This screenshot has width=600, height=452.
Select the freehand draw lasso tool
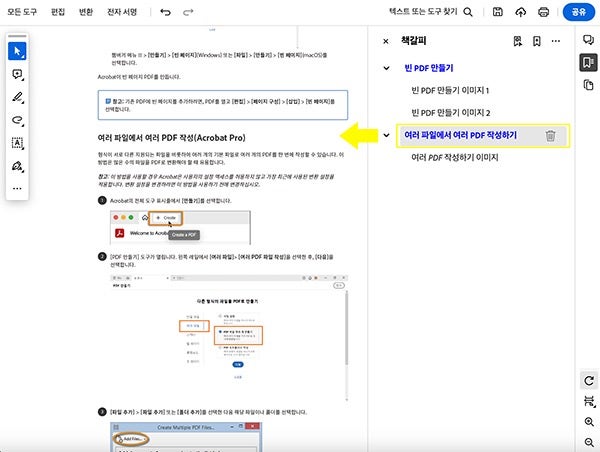[x=17, y=120]
